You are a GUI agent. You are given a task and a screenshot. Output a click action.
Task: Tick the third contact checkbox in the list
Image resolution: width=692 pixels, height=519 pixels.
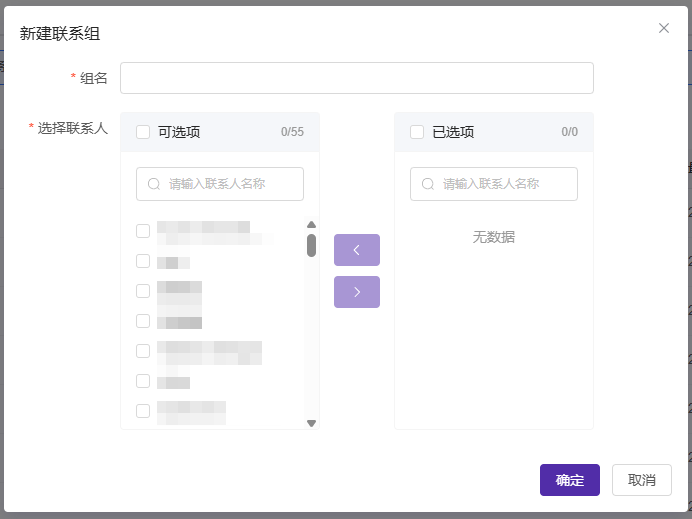point(143,291)
